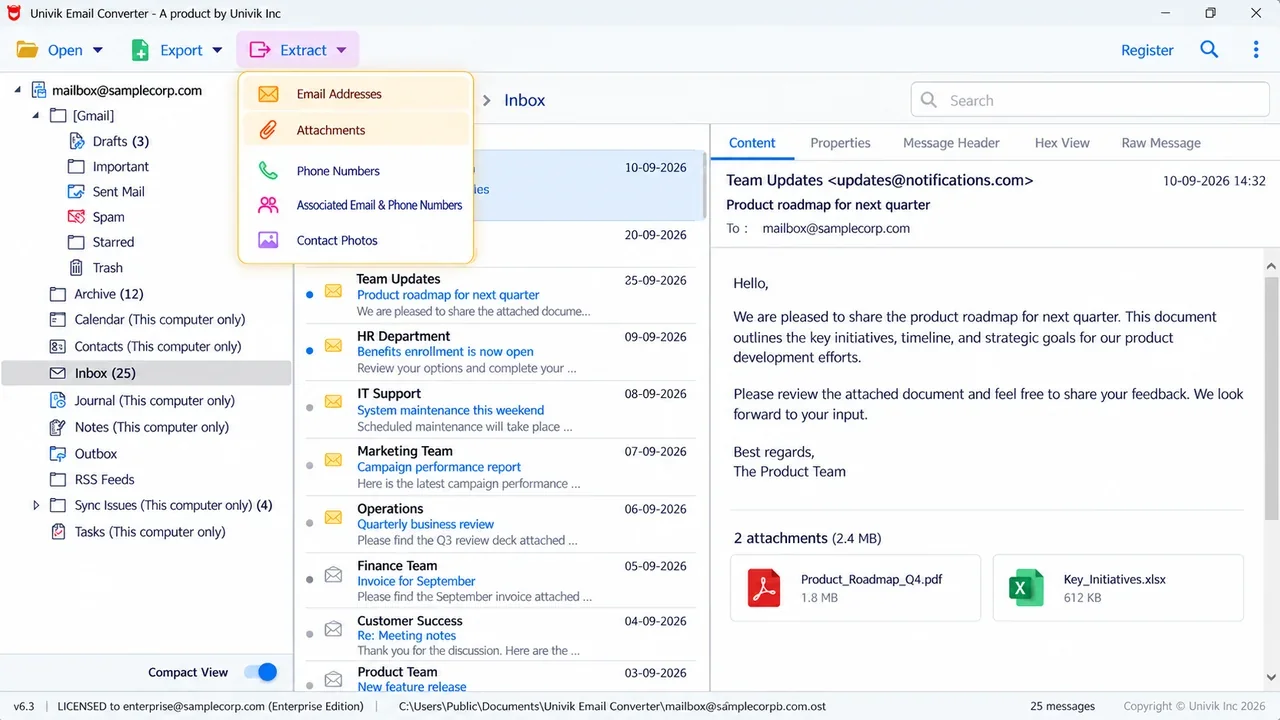Click the Attachments paperclip icon
The height and width of the screenshot is (720, 1280).
tap(268, 130)
